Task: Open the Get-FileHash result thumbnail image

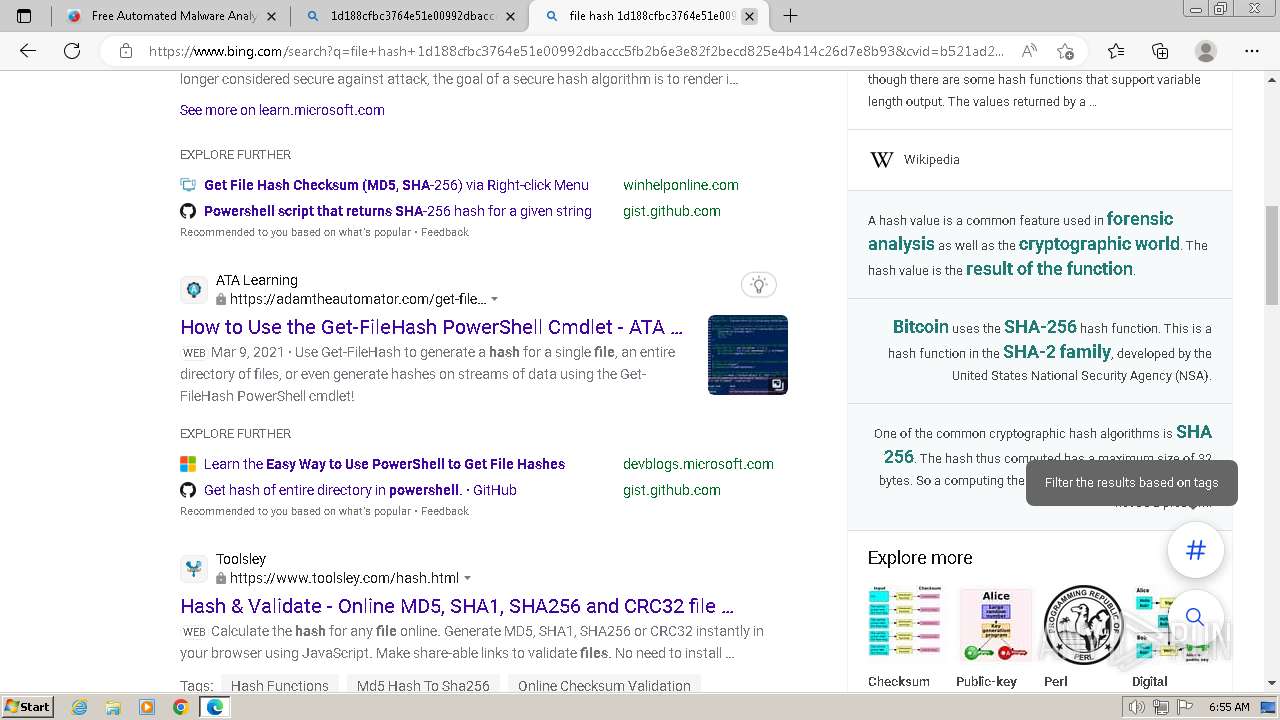Action: pyautogui.click(x=748, y=355)
